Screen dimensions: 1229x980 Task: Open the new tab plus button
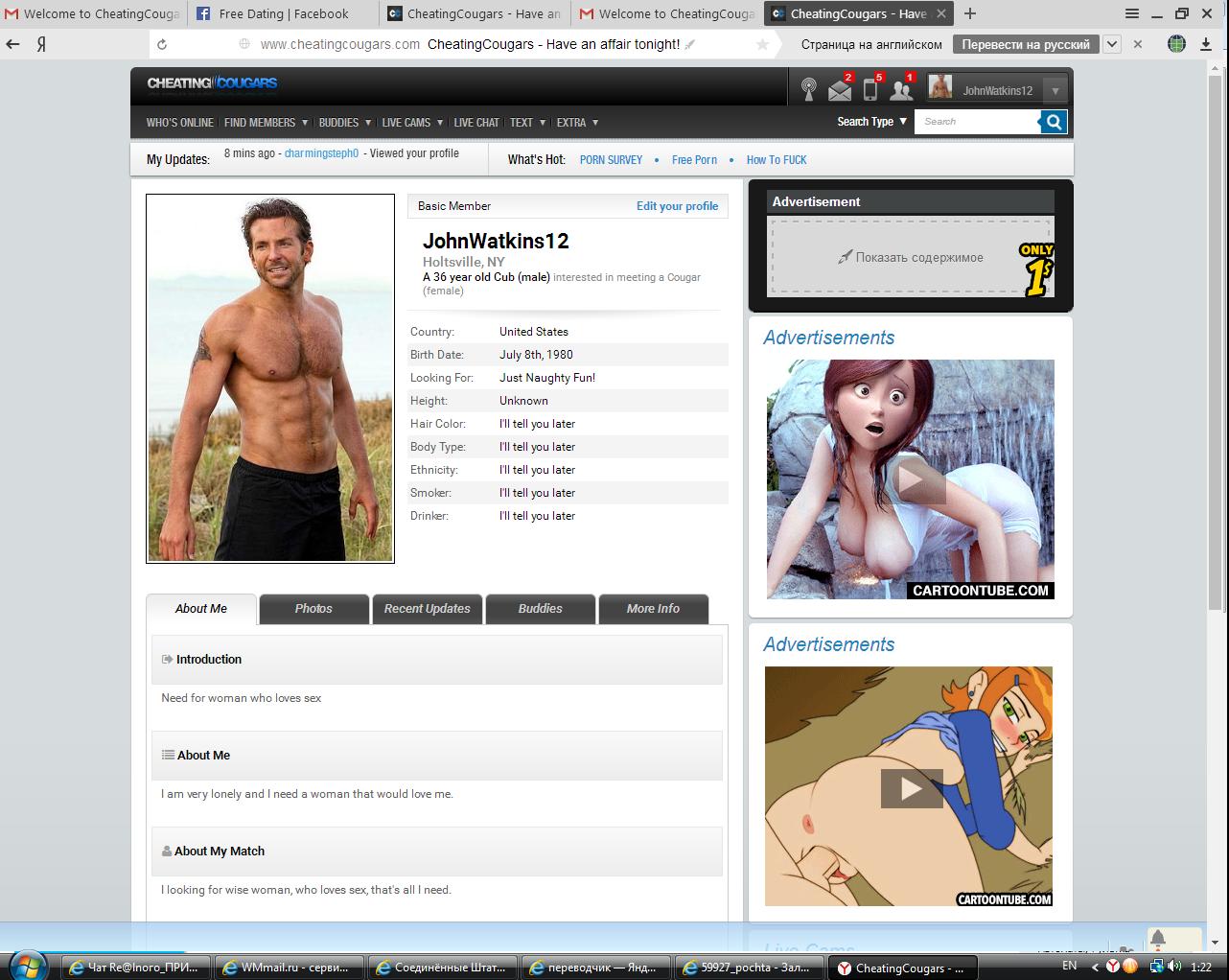(970, 13)
